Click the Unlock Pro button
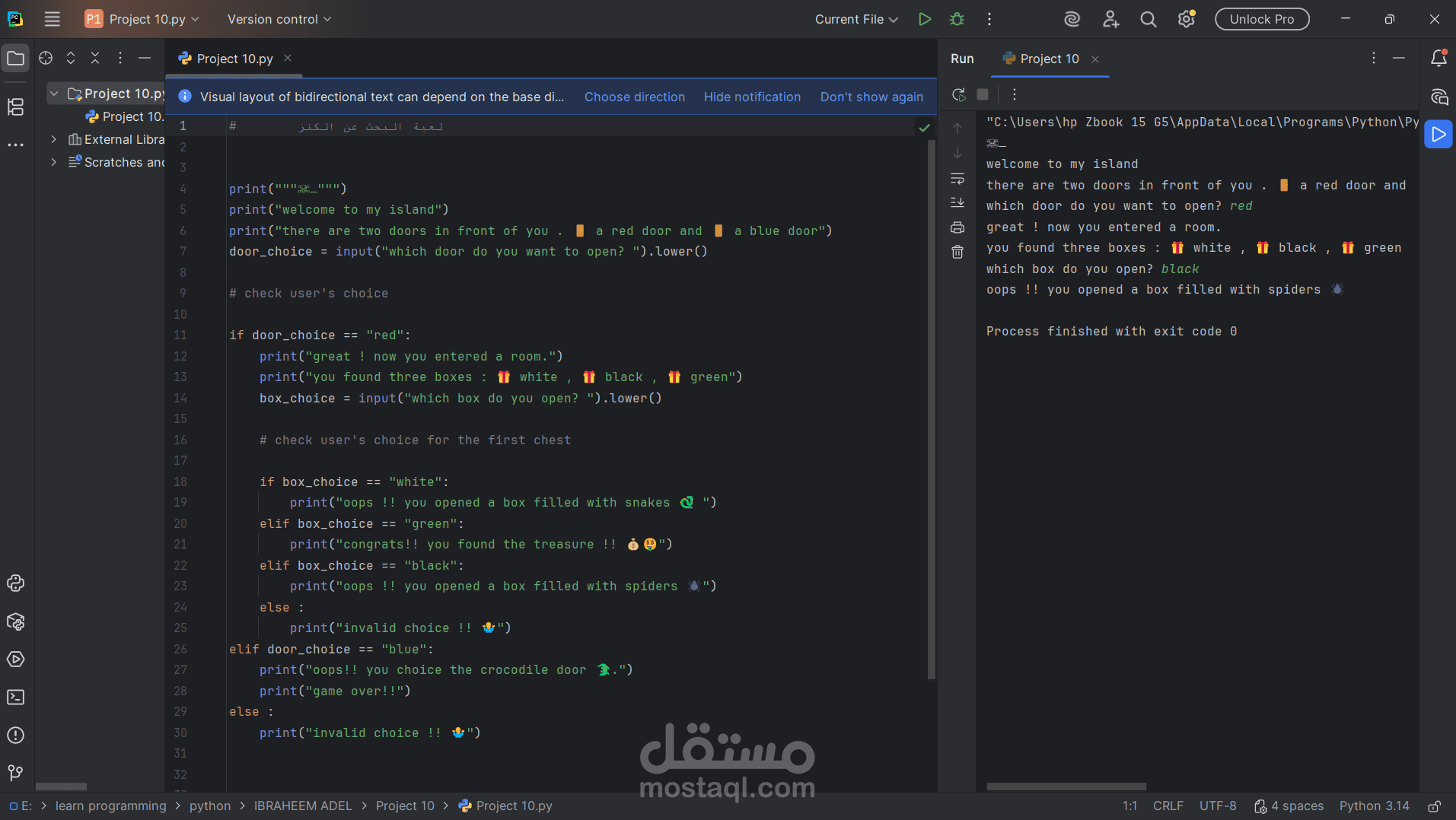The image size is (1456, 820). [1261, 19]
